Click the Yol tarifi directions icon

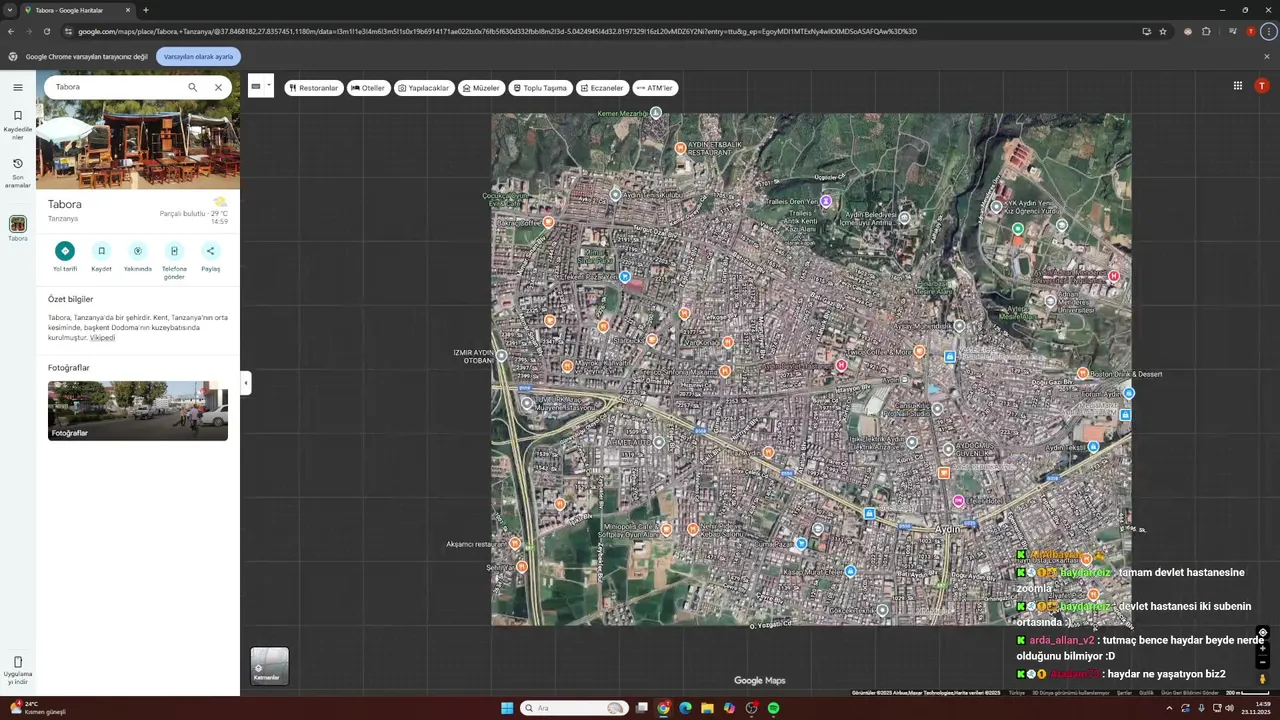pos(65,251)
